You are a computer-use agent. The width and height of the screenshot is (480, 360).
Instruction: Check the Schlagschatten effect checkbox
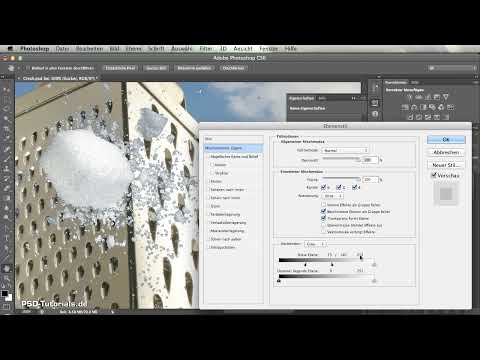pyautogui.click(x=209, y=247)
